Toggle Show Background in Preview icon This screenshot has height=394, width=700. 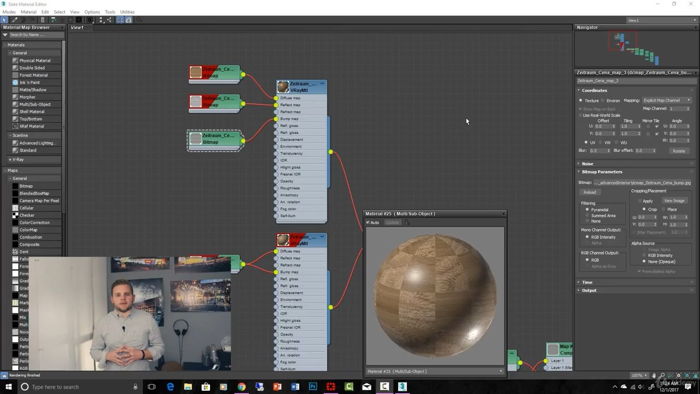click(x=79, y=20)
